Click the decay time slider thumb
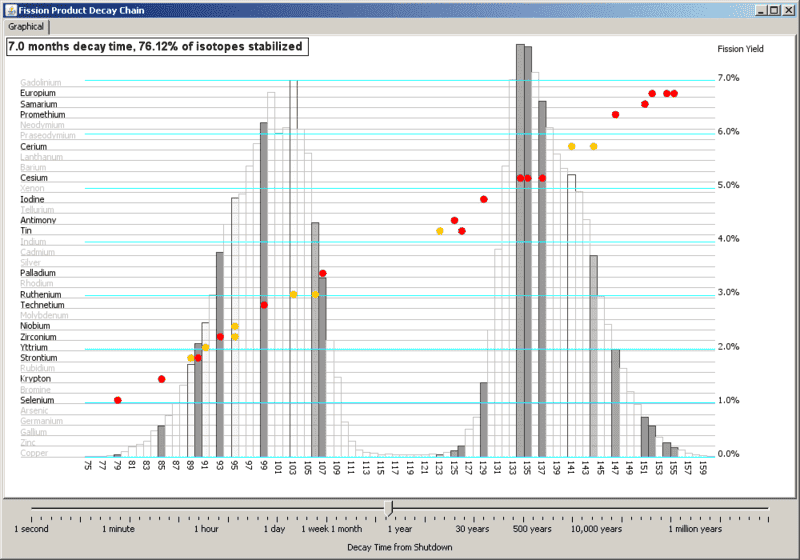This screenshot has width=800, height=560. (x=389, y=508)
